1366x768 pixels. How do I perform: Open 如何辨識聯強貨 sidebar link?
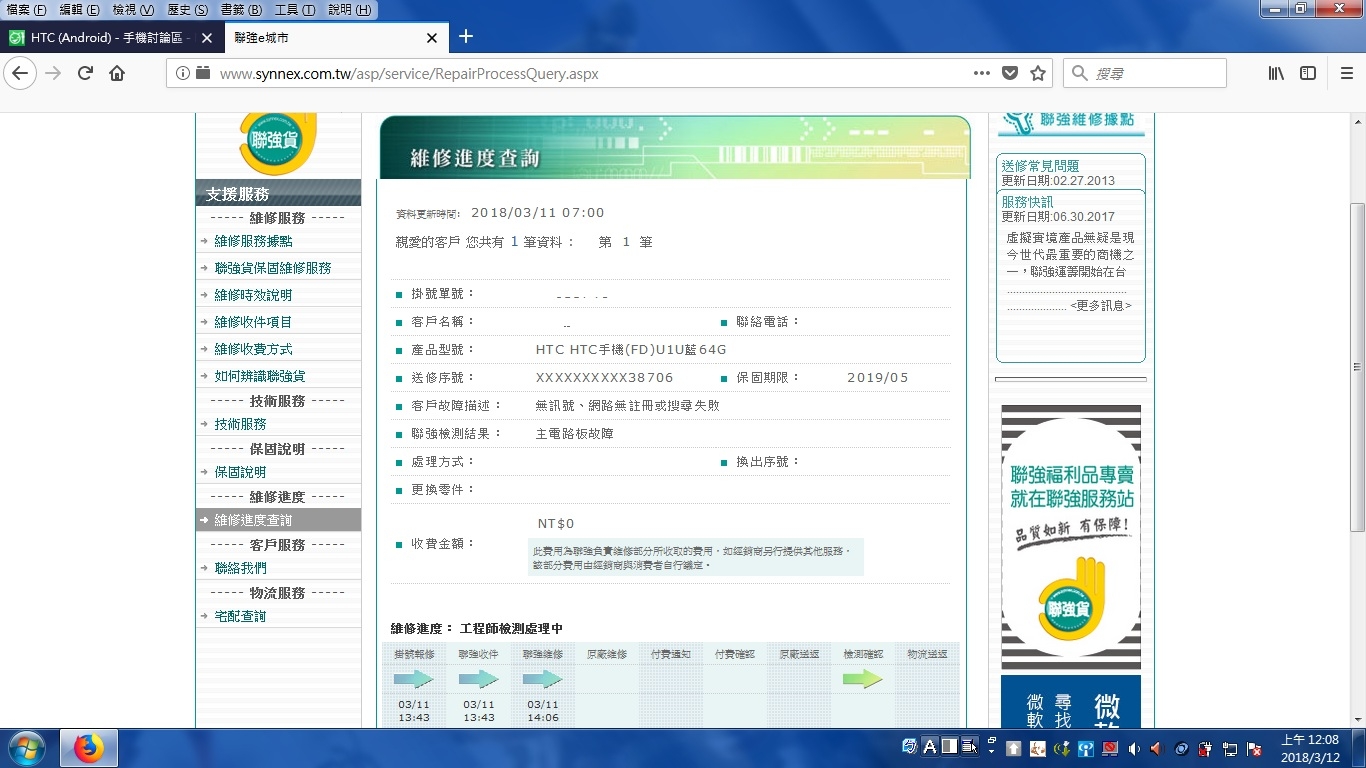coord(260,376)
